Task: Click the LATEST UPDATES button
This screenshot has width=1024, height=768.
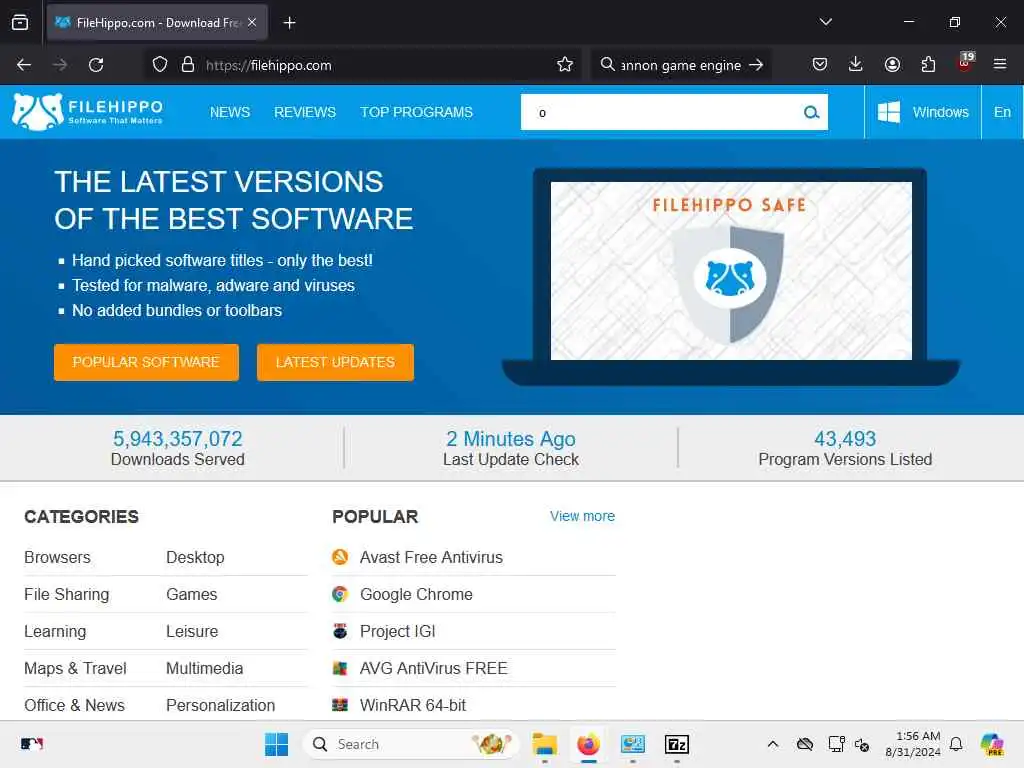Action: (335, 362)
